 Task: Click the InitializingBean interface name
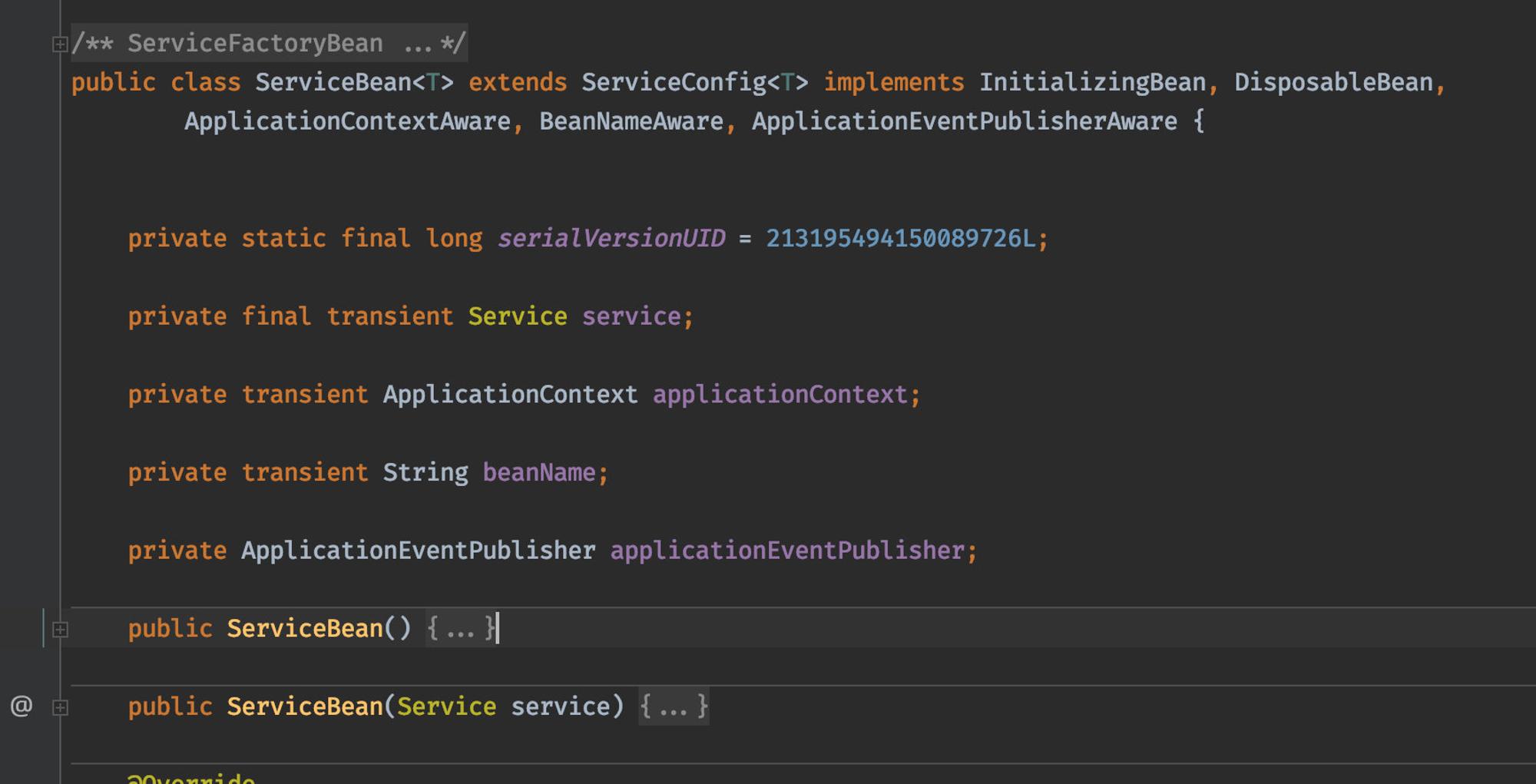1092,82
